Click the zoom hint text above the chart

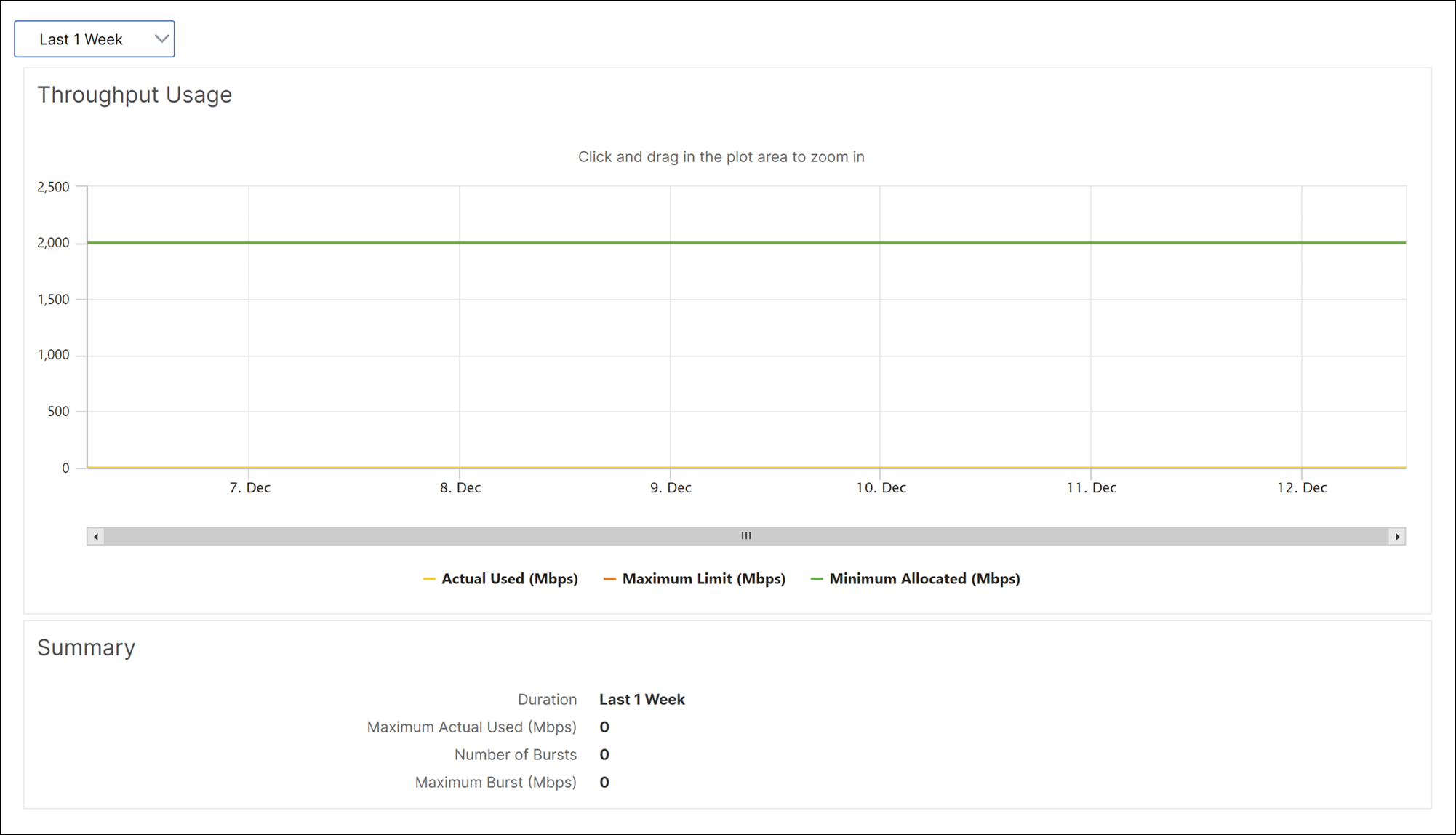coord(721,157)
